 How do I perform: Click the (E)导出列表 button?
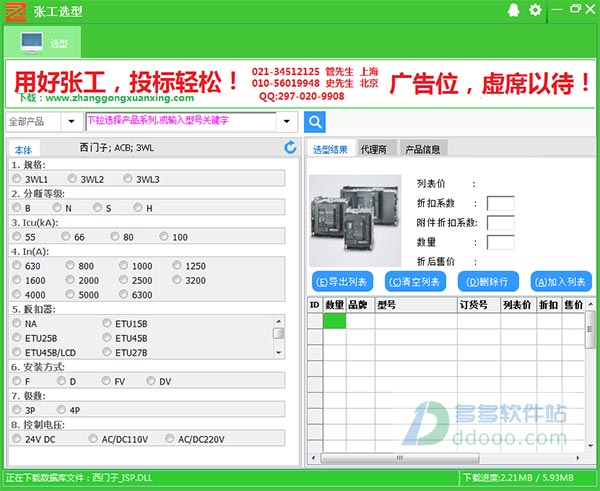pos(342,282)
